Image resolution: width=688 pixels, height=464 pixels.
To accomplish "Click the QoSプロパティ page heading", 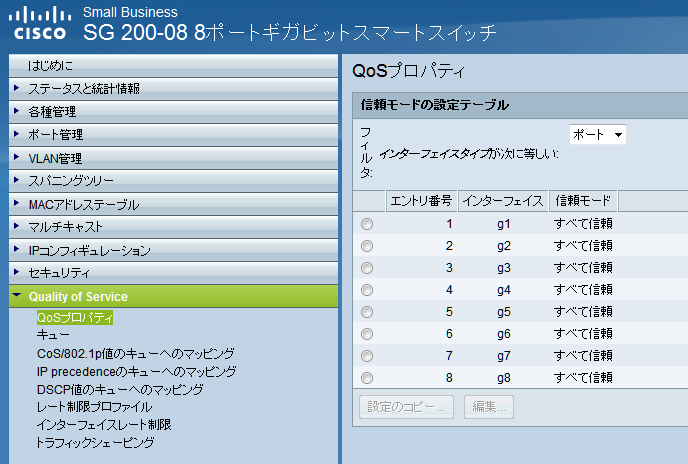I will coord(408,71).
